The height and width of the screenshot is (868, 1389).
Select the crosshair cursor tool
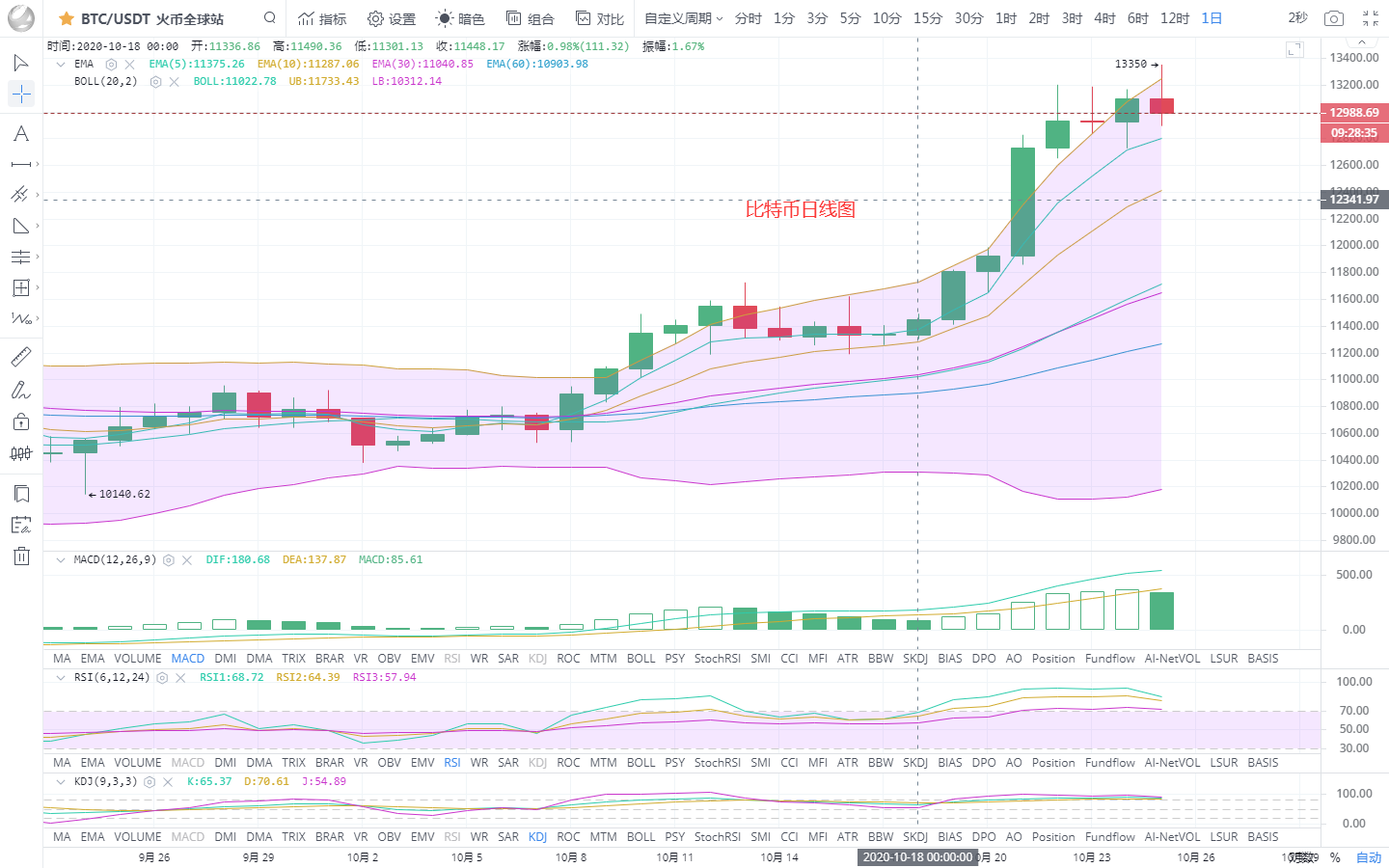tap(20, 94)
